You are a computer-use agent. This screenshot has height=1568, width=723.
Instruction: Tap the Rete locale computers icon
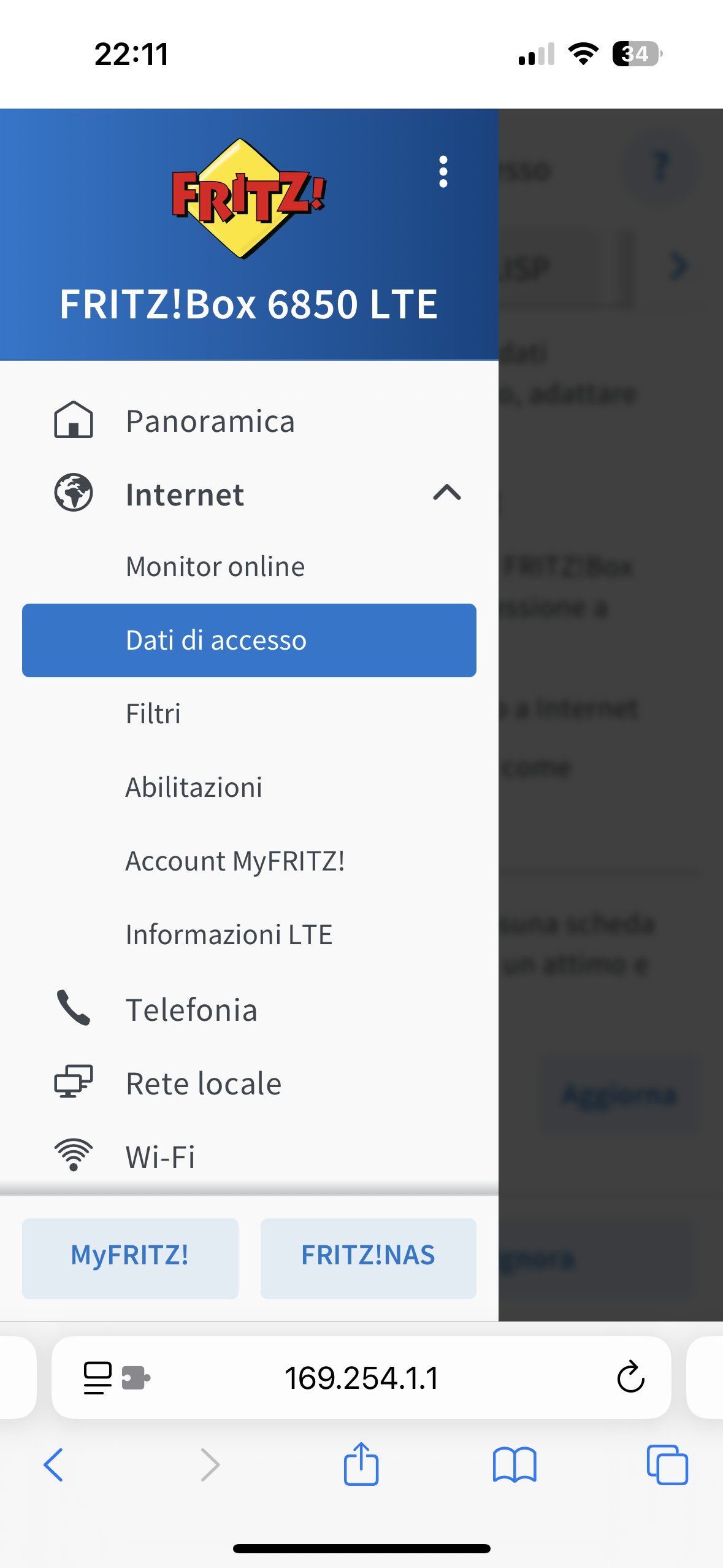[74, 1082]
